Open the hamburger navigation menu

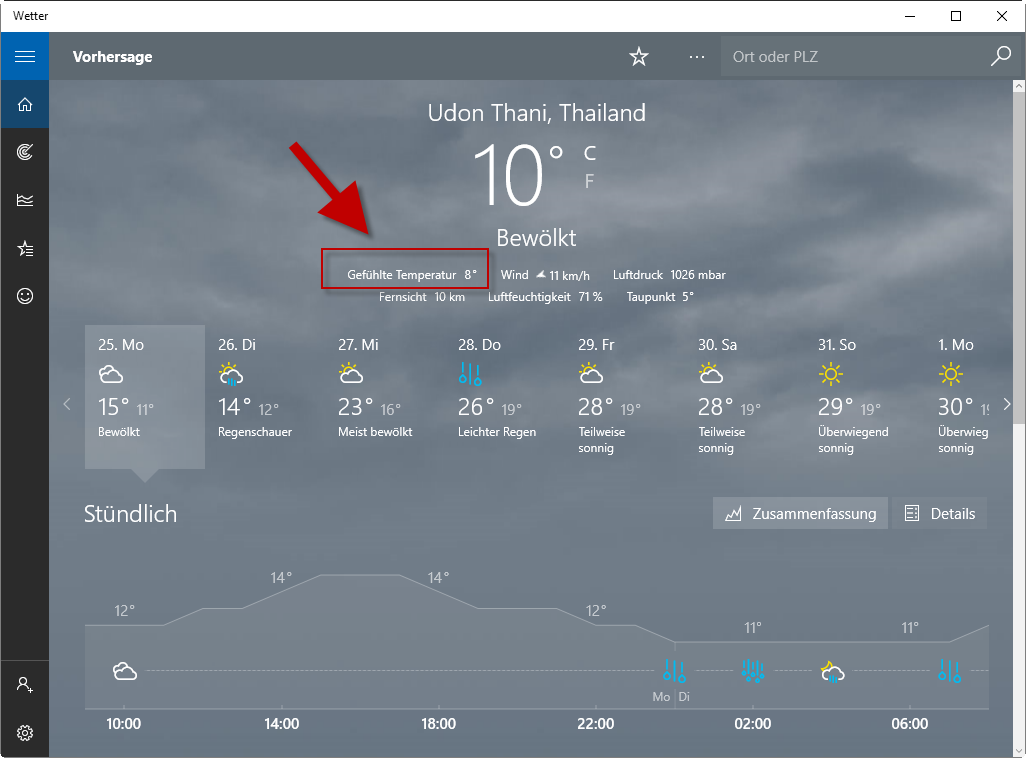click(25, 57)
